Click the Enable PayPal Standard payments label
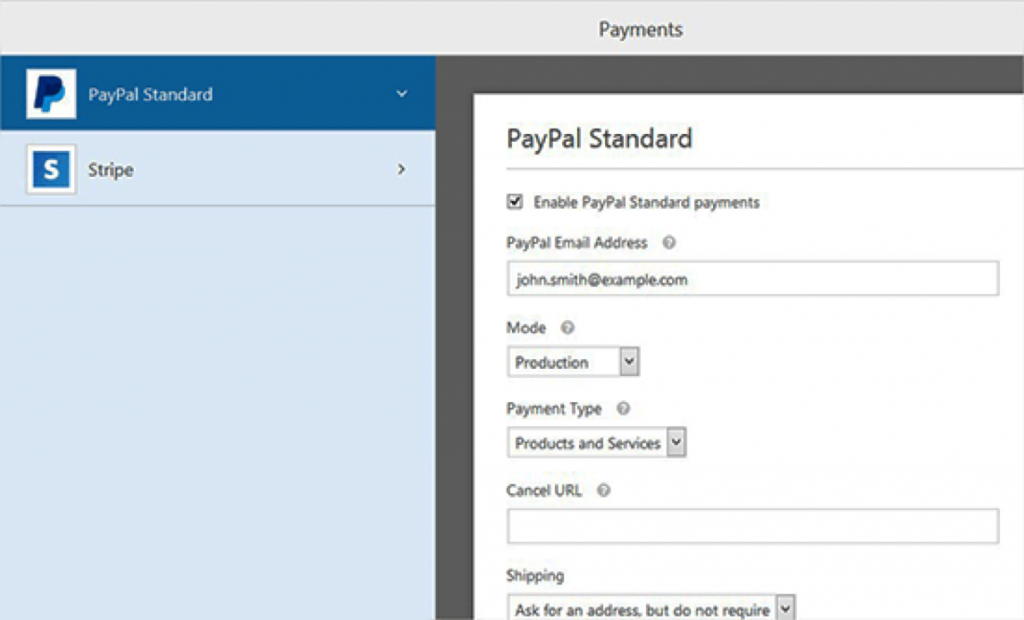Screen dimensions: 1024x620 click(x=646, y=203)
